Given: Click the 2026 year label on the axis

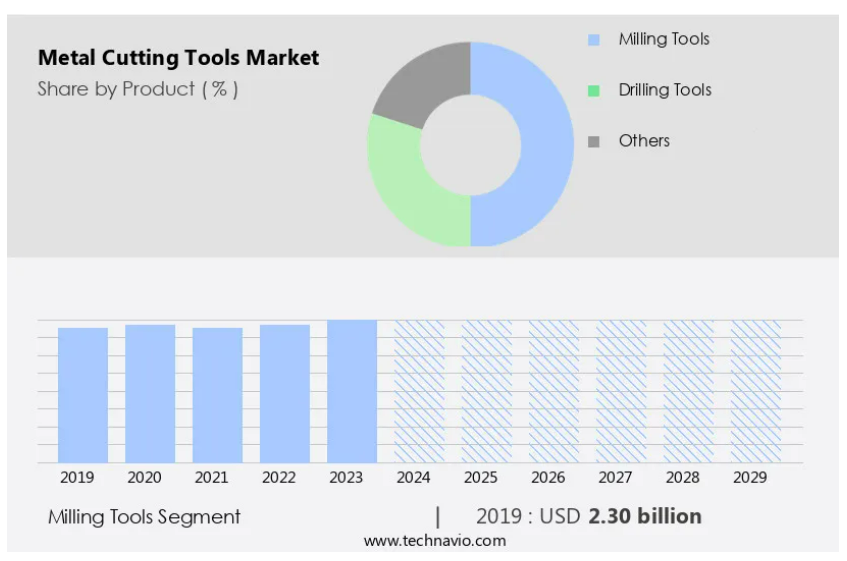Looking at the screenshot, I should 548,478.
